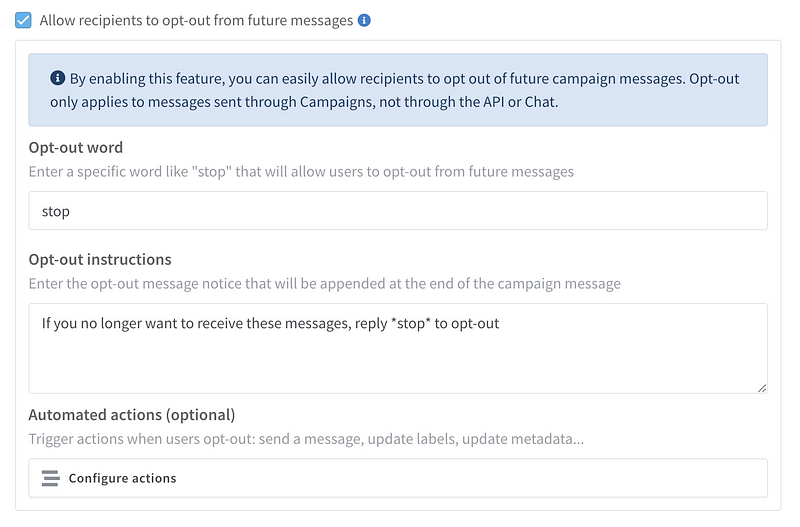Click the word 'stop' in the input
Viewport: 800px width, 527px height.
[x=56, y=211]
